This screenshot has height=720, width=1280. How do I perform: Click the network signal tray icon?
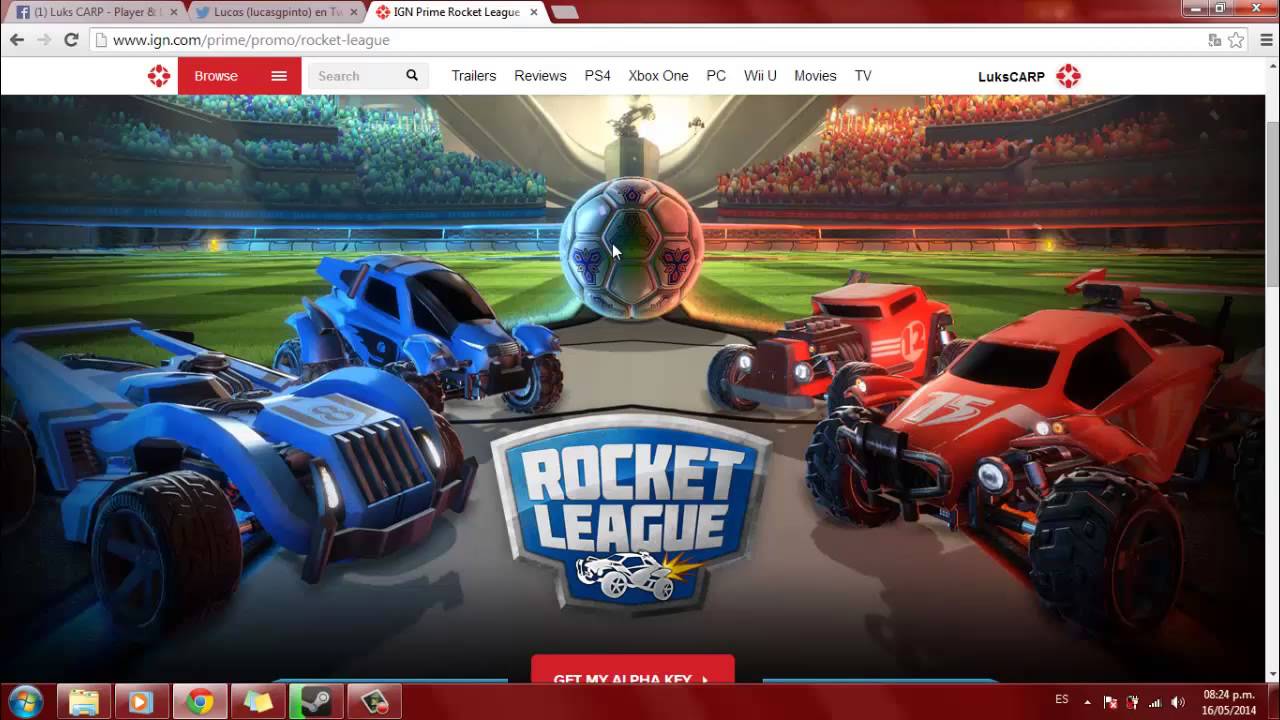coord(1155,702)
